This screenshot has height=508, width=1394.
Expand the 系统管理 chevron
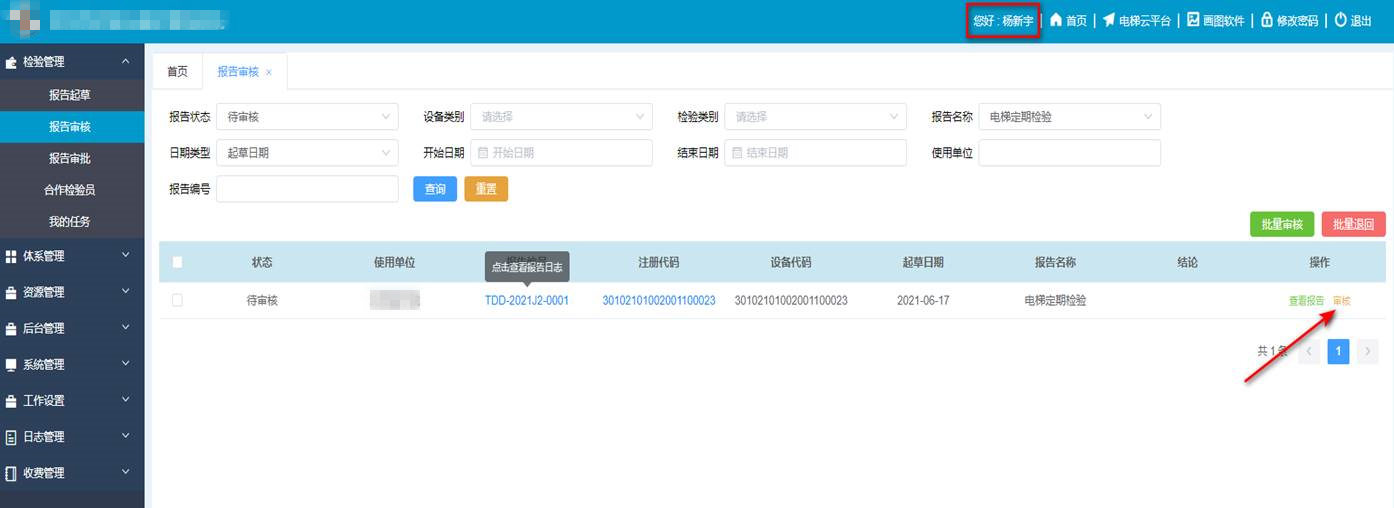coord(126,363)
